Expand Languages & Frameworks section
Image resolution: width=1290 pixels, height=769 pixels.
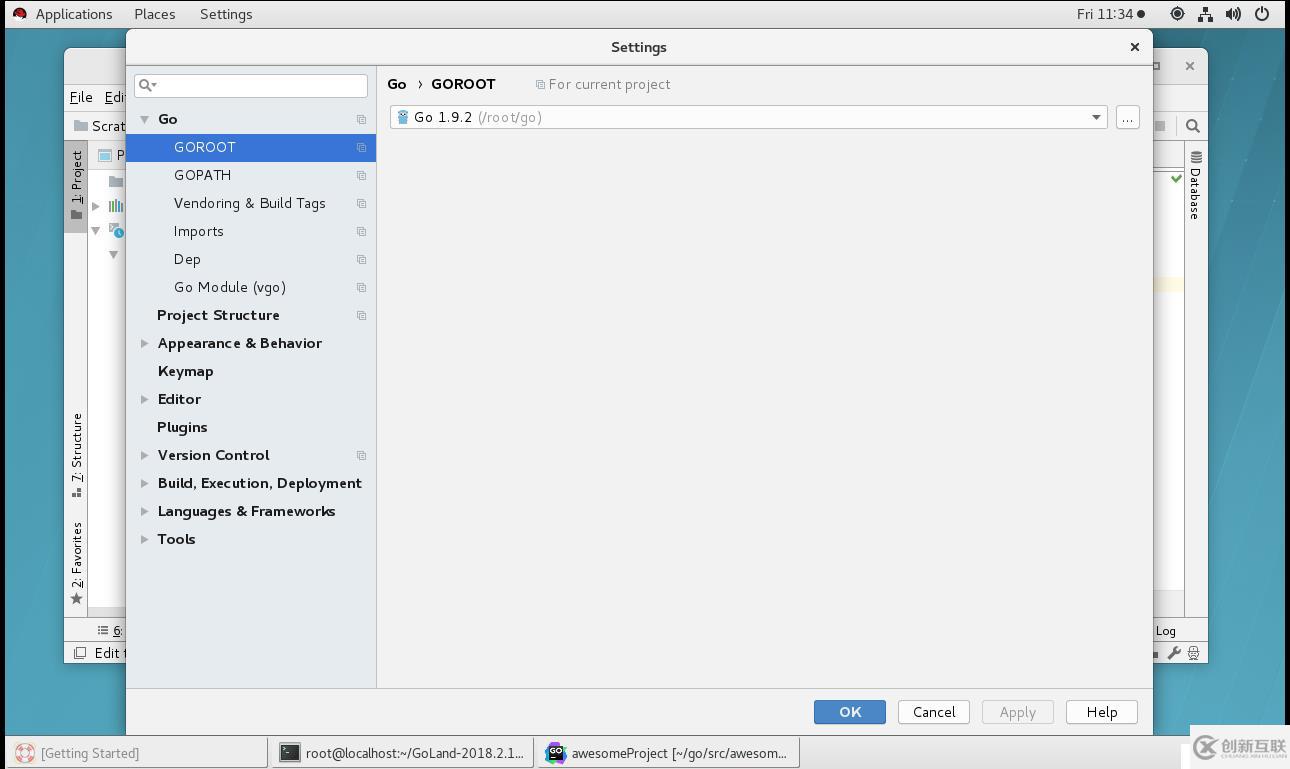[x=145, y=511]
